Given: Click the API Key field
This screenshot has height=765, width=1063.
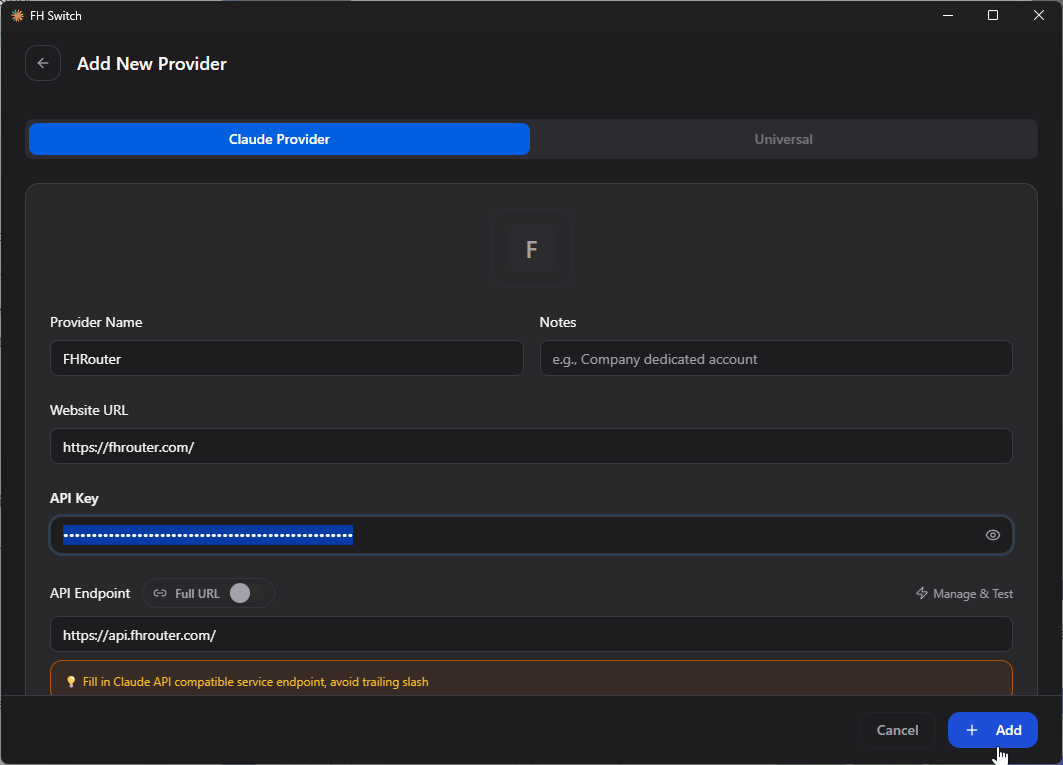Looking at the screenshot, I should pyautogui.click(x=532, y=535).
